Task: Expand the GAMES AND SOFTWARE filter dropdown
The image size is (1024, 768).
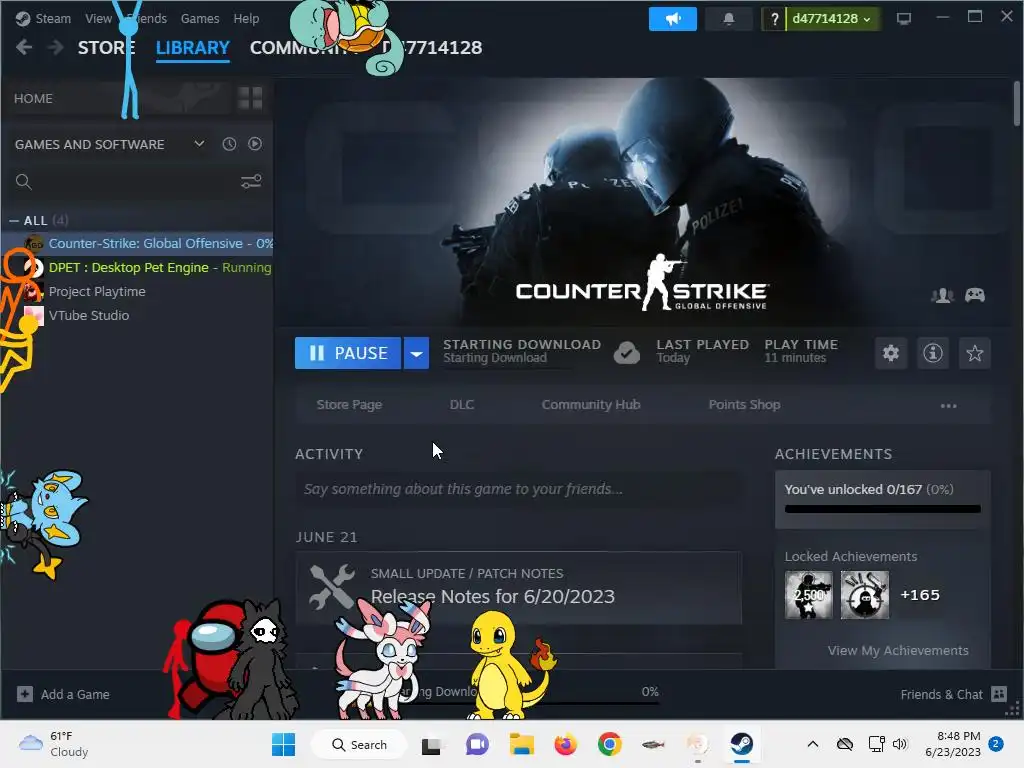Action: click(199, 144)
